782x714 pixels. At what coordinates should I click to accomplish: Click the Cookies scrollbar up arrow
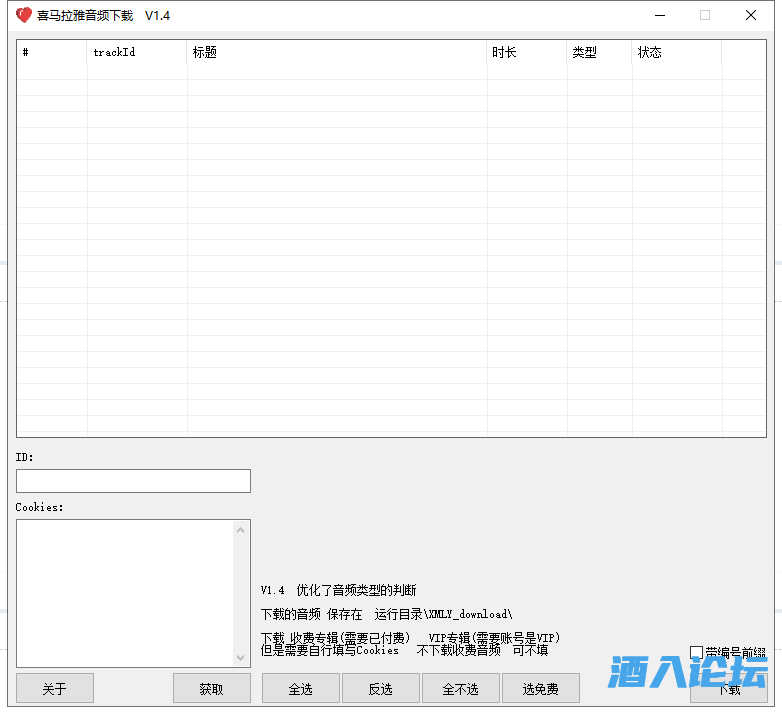(240, 530)
